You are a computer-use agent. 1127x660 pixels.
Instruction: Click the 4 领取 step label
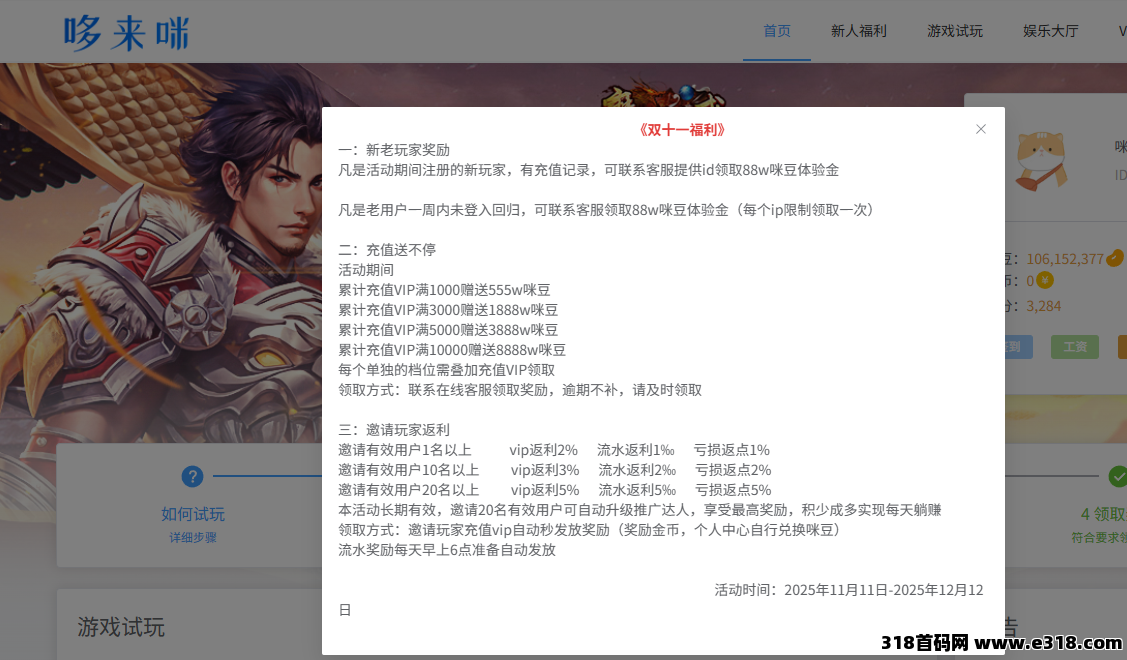1103,514
